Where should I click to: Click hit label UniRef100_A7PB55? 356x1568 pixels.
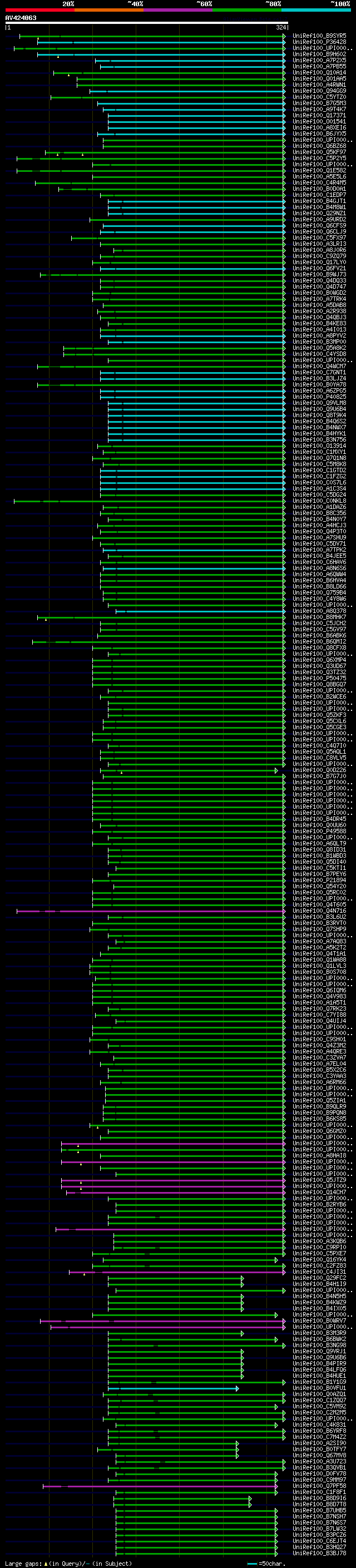319,66
